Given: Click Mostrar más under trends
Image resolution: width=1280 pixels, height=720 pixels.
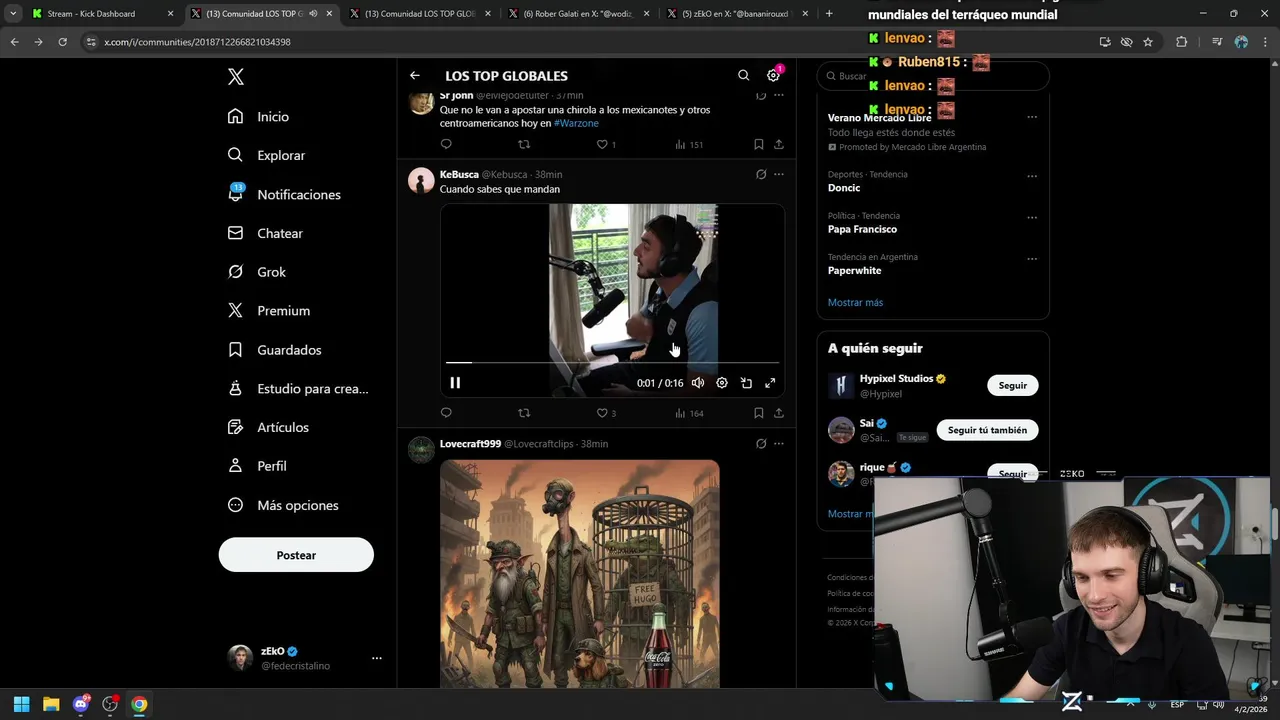Looking at the screenshot, I should click(x=855, y=302).
